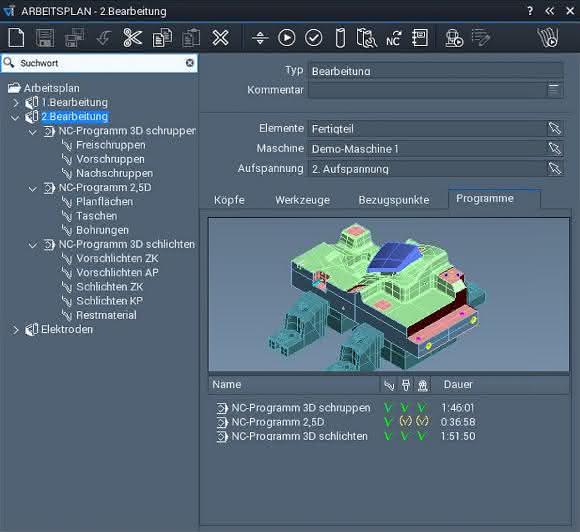Click the Aufspannung field 2. Aufspannung
Image resolution: width=580 pixels, height=532 pixels.
427,169
